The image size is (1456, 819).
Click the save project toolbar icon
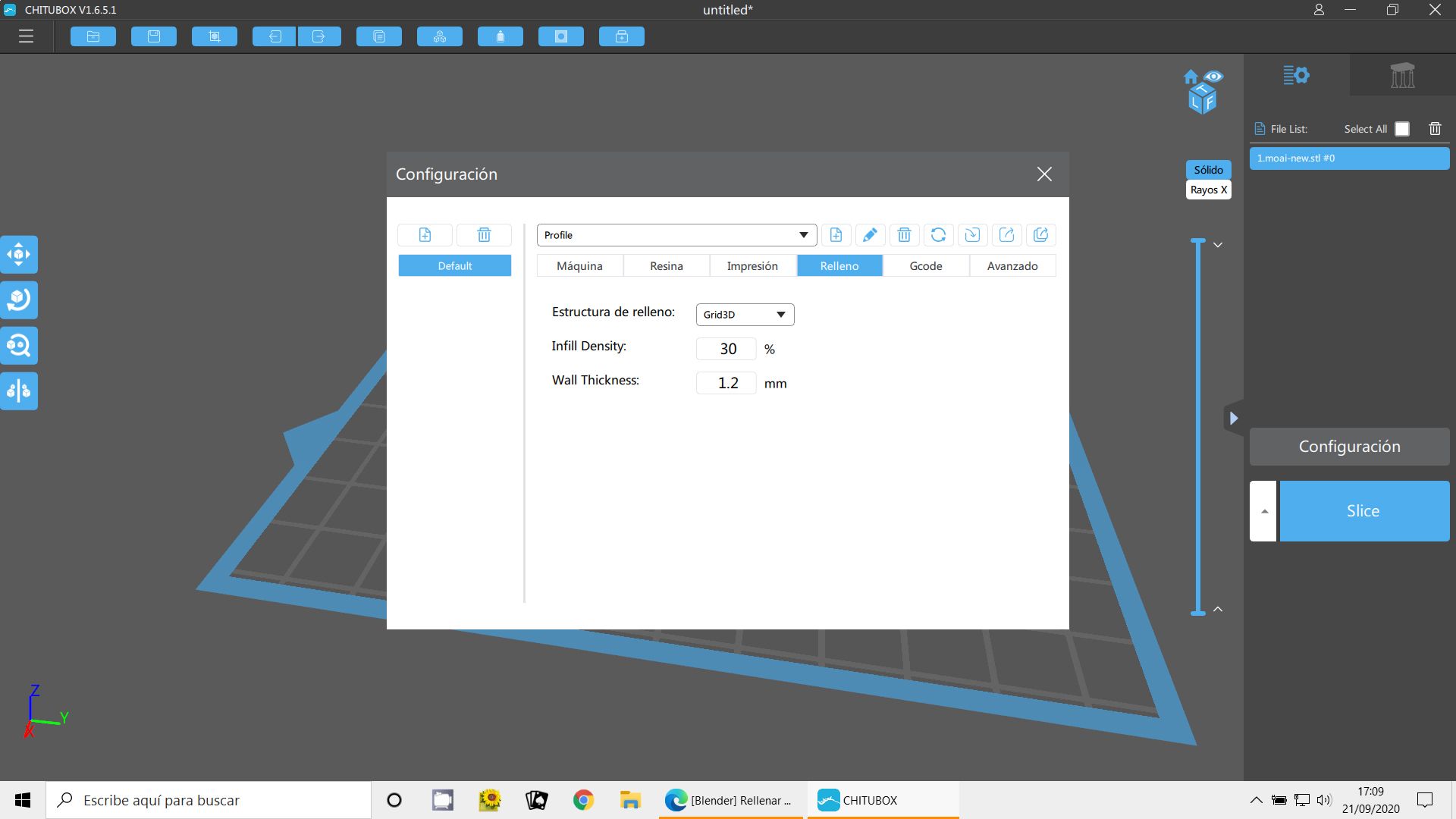154,36
